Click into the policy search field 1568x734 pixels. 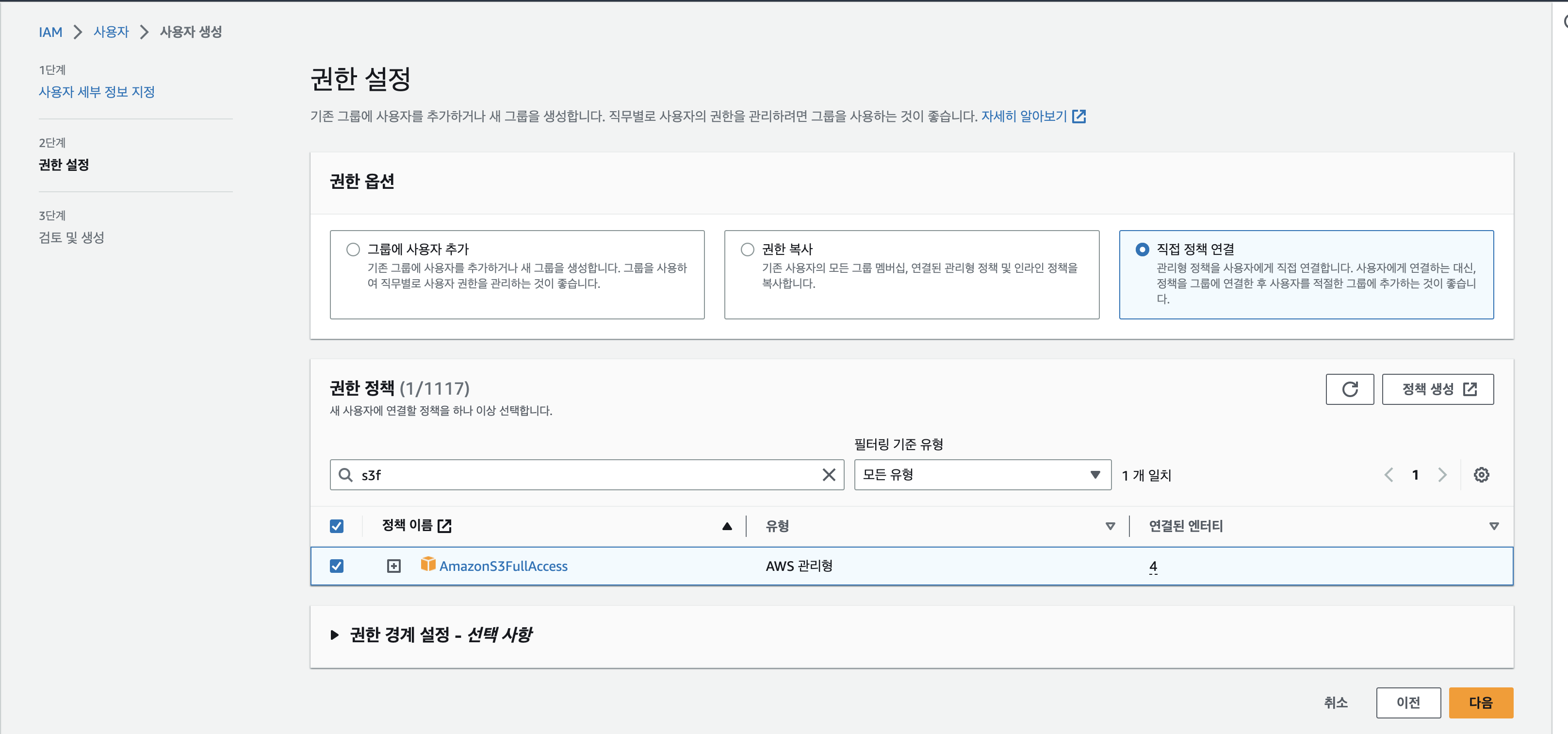584,474
